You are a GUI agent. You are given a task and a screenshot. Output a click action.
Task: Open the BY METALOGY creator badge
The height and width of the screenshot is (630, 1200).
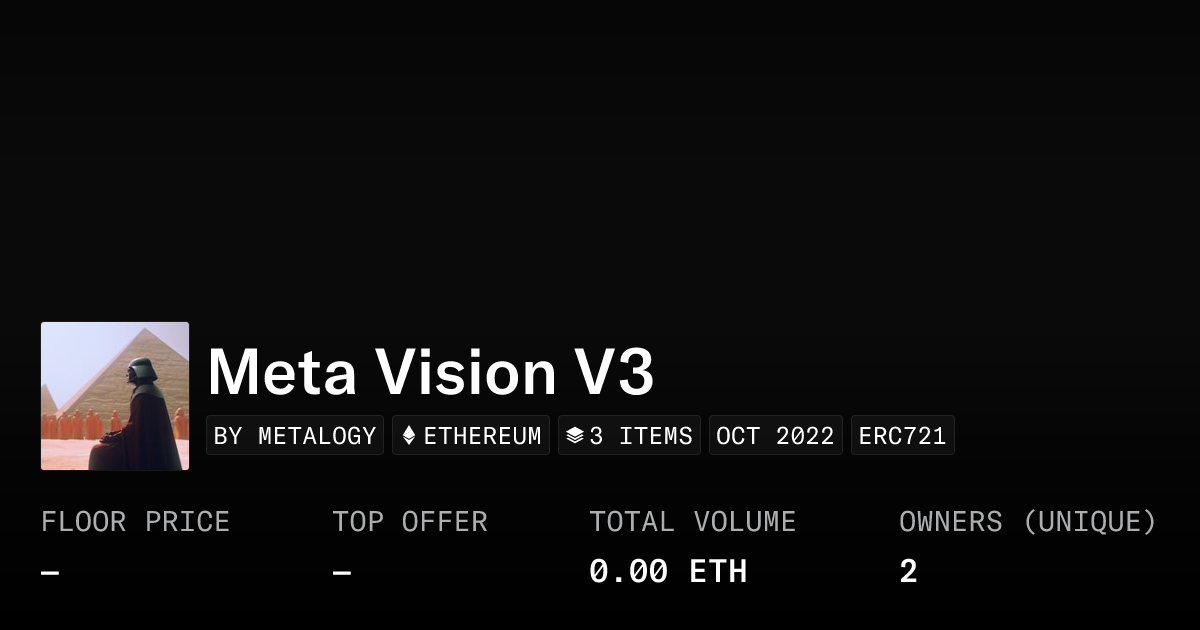(x=295, y=436)
